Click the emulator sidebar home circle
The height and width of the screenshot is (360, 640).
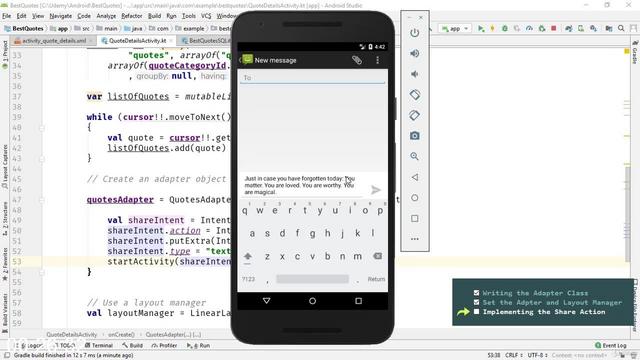[414, 198]
